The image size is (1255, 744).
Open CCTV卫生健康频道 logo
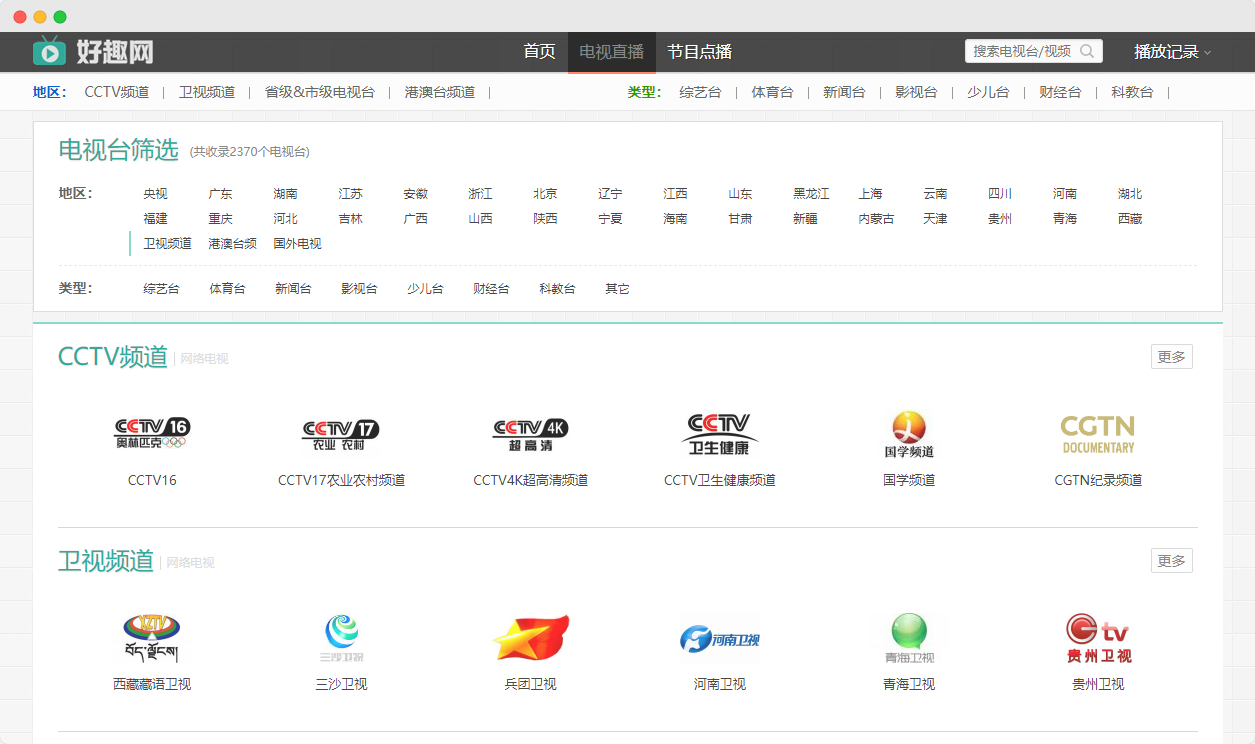click(720, 434)
